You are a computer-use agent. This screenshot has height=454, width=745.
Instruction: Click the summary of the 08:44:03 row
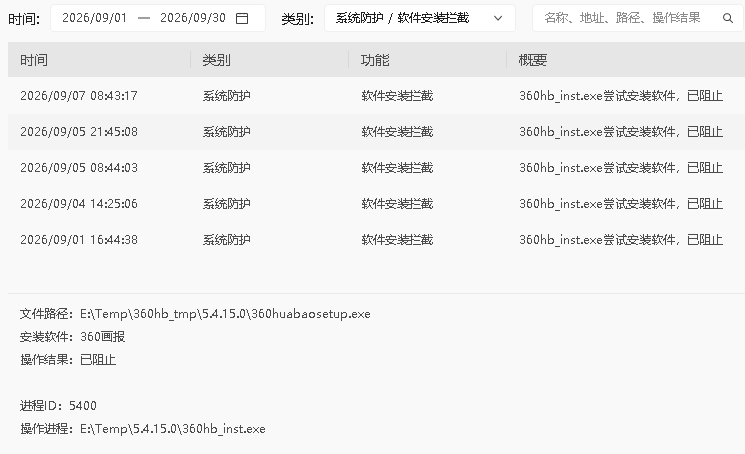[x=621, y=168]
